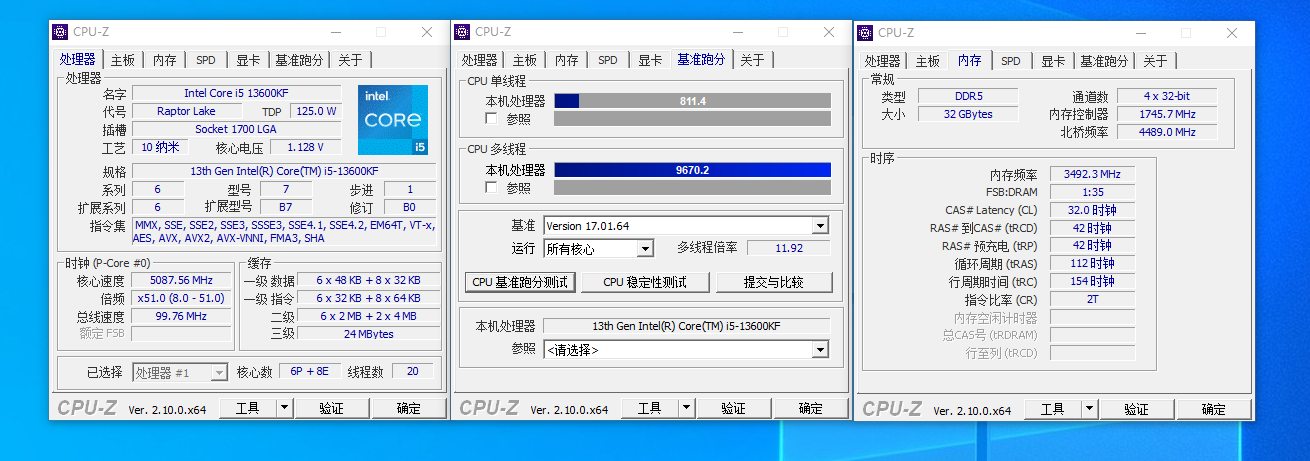
Task: Click 工具 in the processor window
Action: (248, 408)
